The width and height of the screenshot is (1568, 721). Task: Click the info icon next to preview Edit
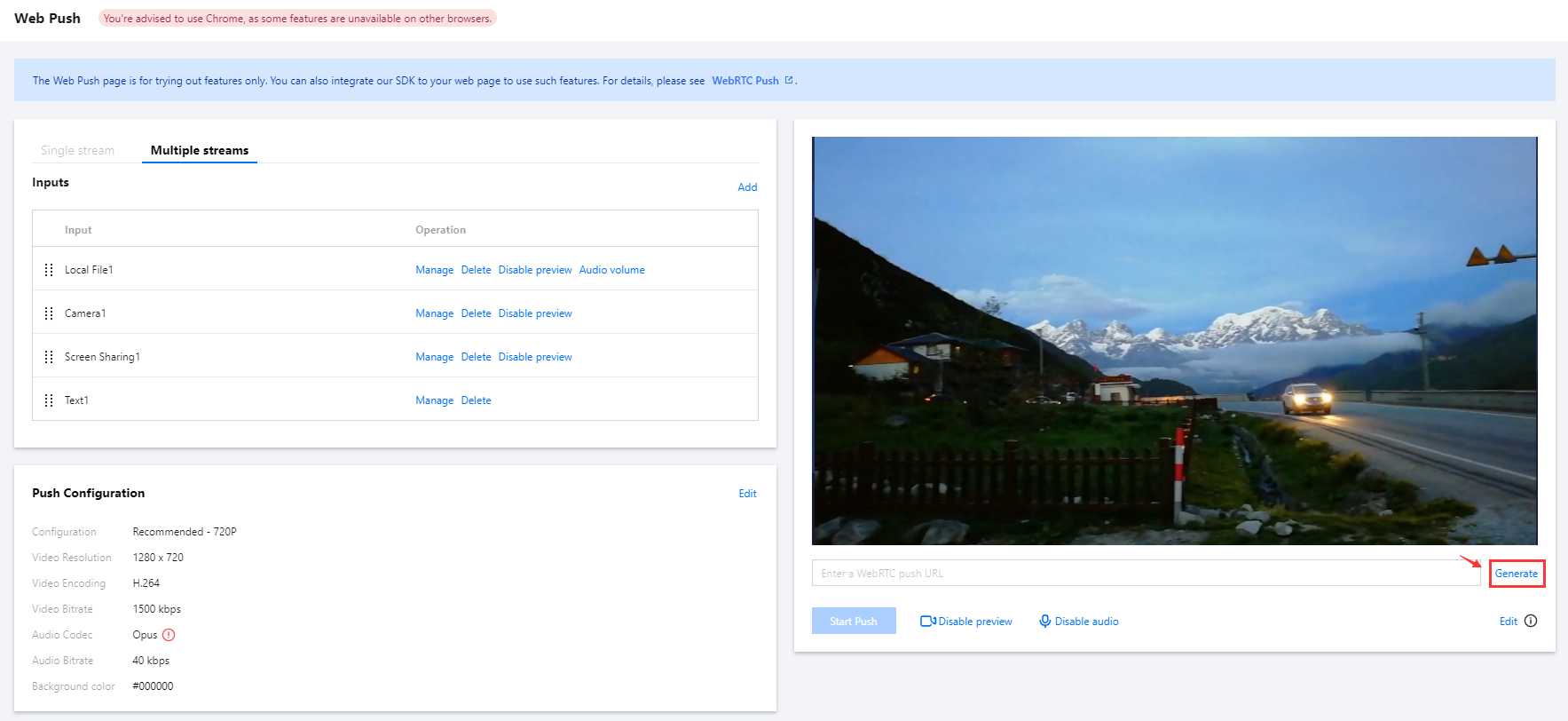click(1531, 621)
